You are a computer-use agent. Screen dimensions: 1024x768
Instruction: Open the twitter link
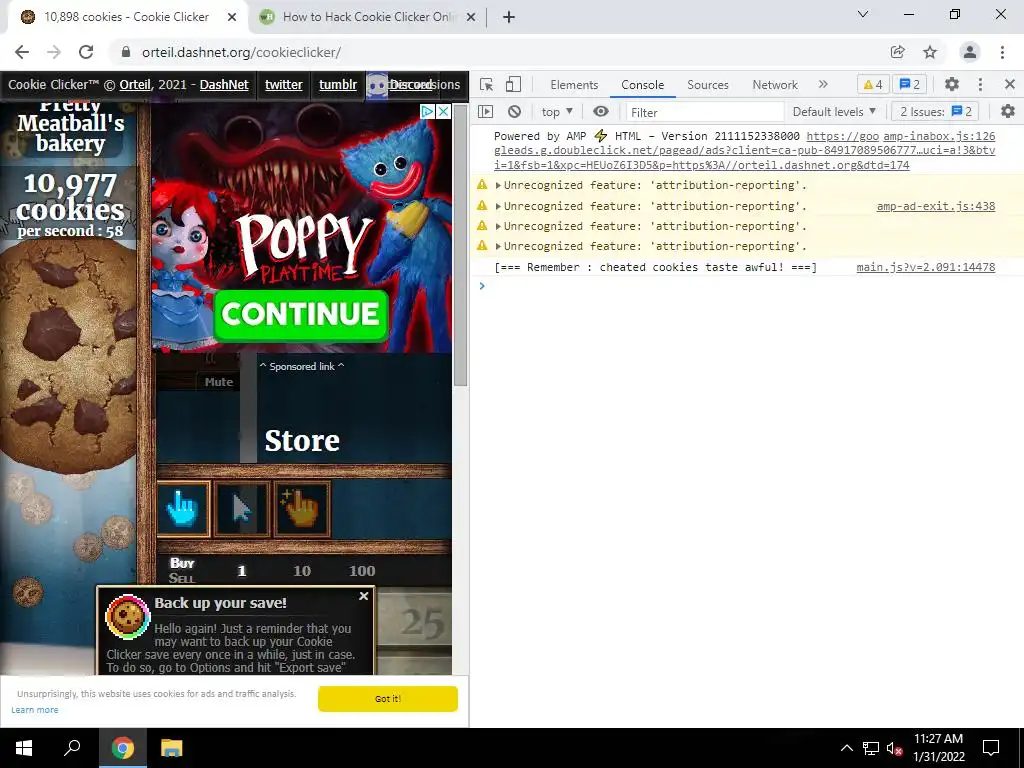(283, 84)
